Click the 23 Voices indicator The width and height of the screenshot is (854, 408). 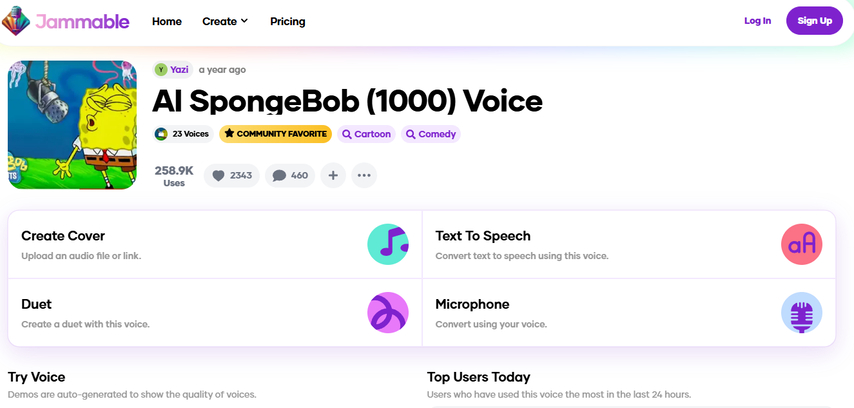coord(182,134)
